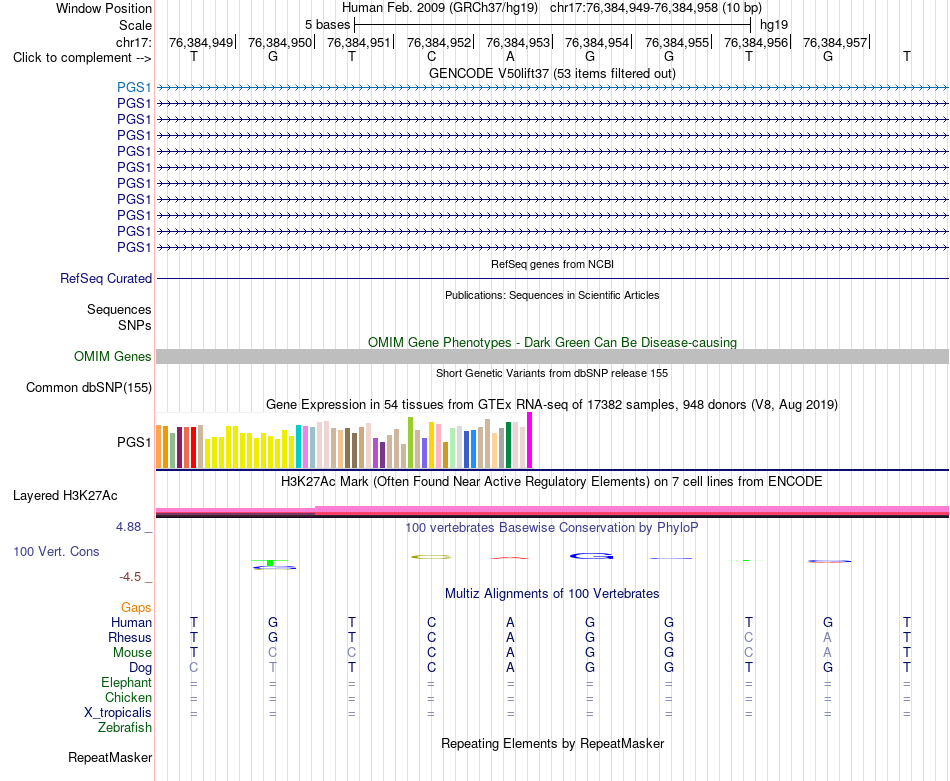Open '100 vertebrates Basewise Conservation by PhyloP' title
The width and height of the screenshot is (950, 781).
coord(552,528)
